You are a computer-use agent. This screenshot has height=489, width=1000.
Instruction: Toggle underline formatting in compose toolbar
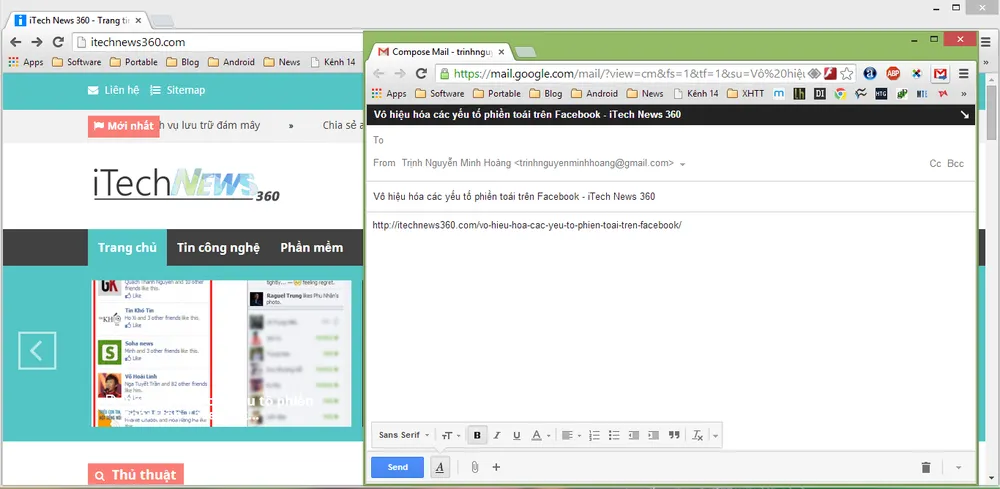coord(517,435)
